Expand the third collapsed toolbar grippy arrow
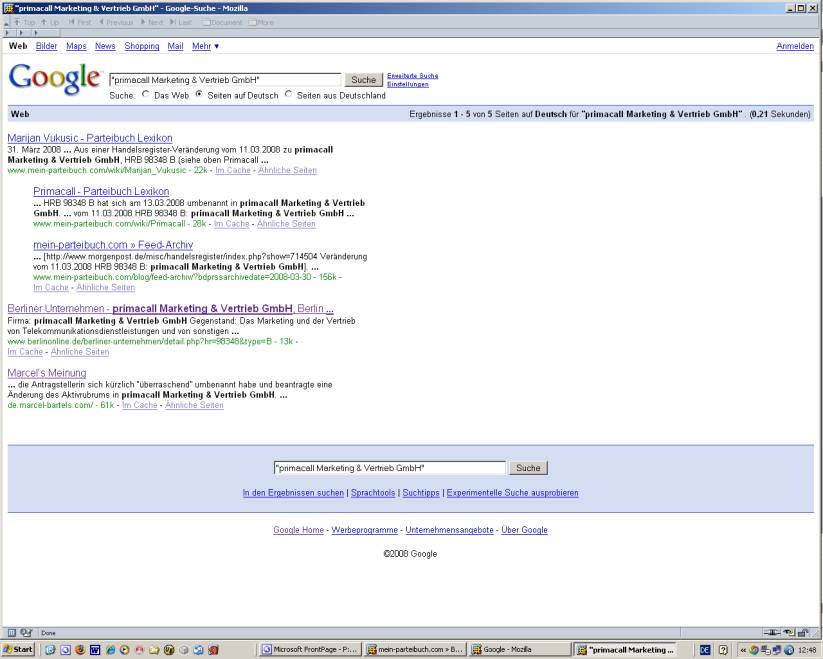 (x=35, y=33)
